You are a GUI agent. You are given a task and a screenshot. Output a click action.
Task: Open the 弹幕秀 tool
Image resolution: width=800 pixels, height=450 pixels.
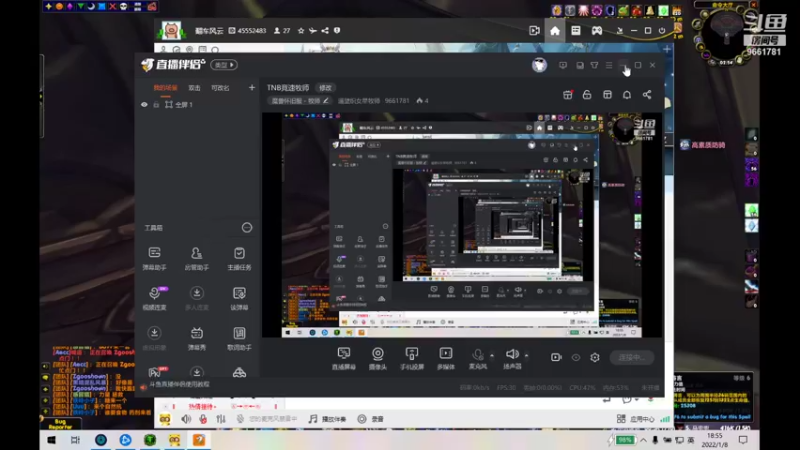(196, 339)
